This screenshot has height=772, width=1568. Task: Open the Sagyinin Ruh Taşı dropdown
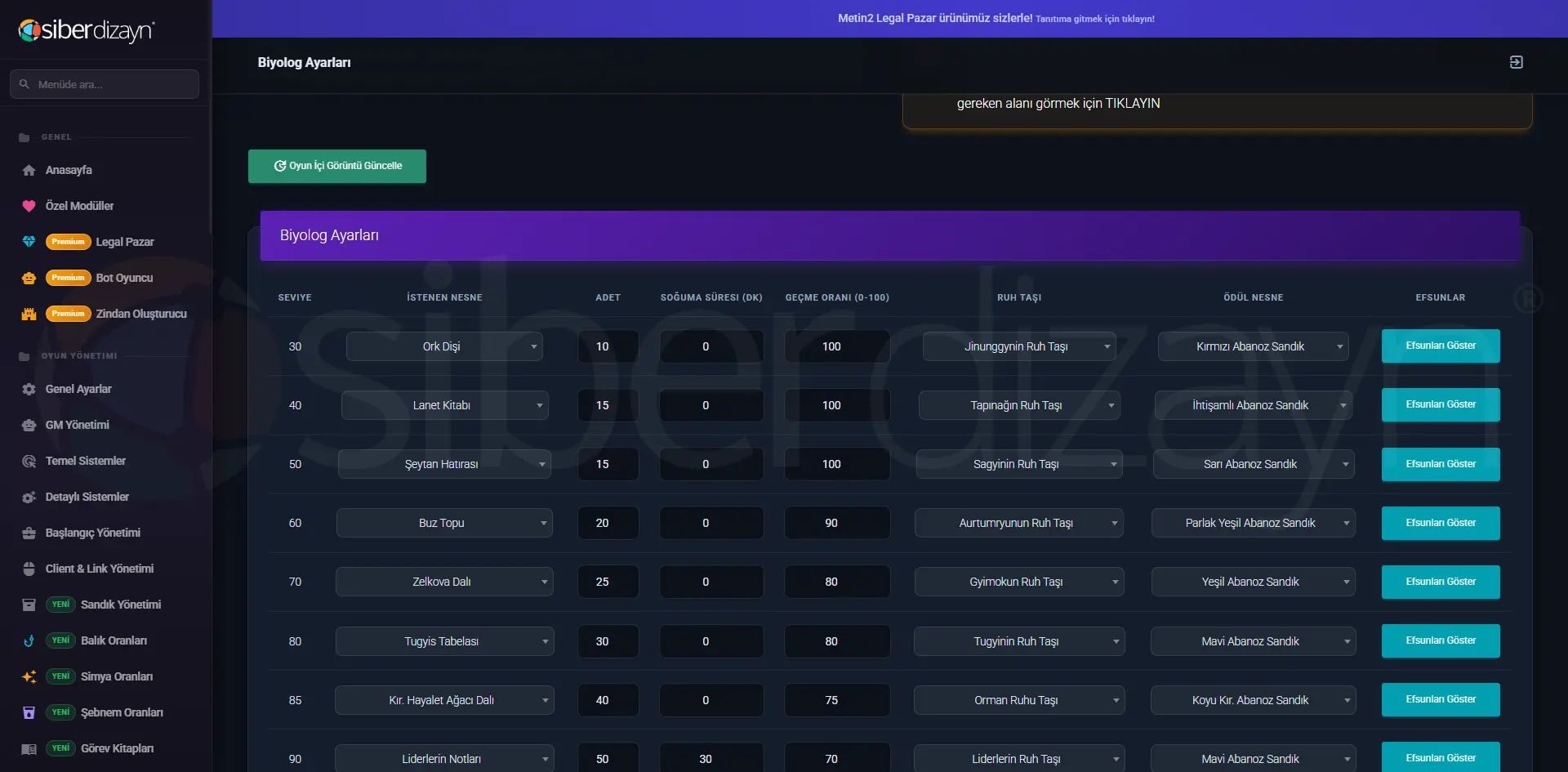[x=1019, y=464]
